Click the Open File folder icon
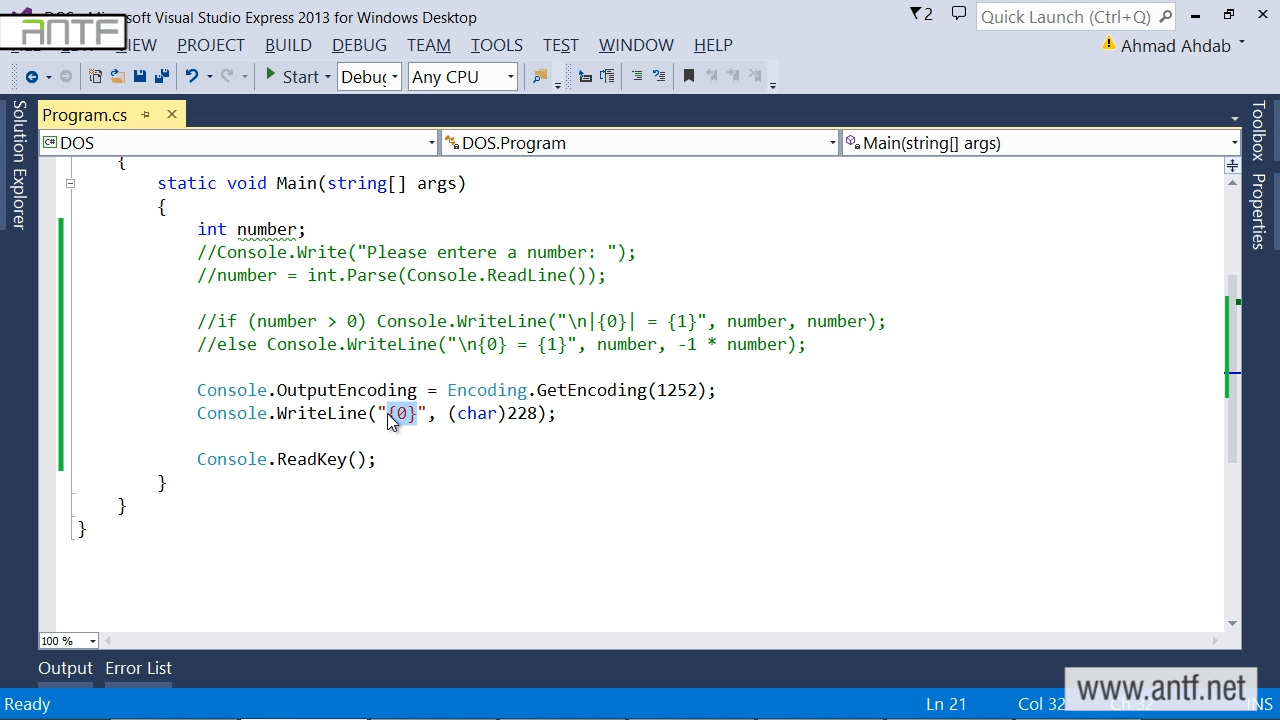 pos(117,77)
